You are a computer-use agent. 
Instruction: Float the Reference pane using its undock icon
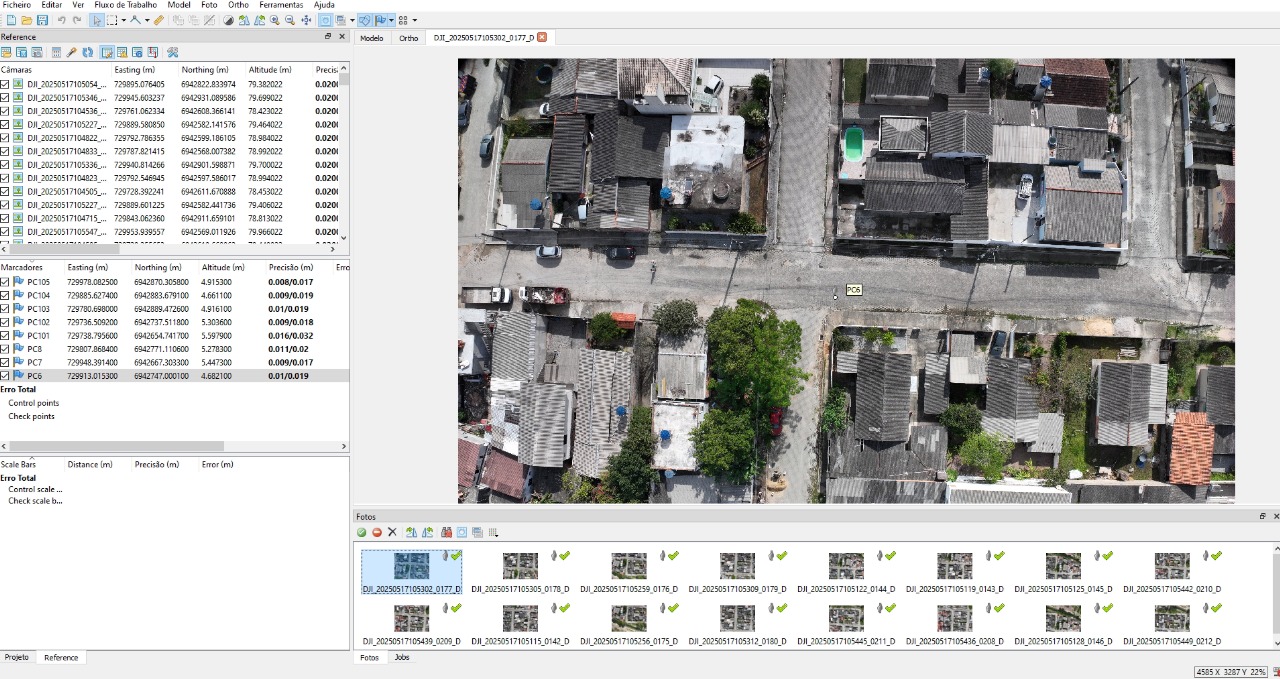pos(327,37)
